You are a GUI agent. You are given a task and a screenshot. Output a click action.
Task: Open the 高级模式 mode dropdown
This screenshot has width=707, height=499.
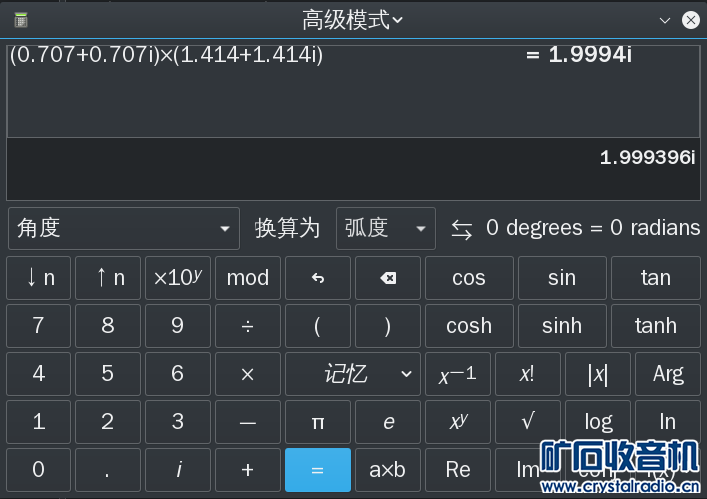pyautogui.click(x=353, y=20)
